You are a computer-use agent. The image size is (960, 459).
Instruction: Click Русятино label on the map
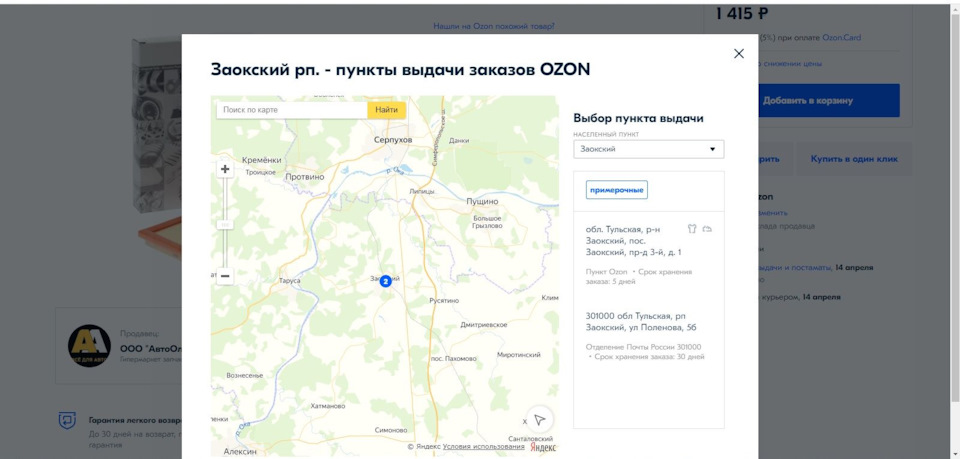click(x=444, y=300)
